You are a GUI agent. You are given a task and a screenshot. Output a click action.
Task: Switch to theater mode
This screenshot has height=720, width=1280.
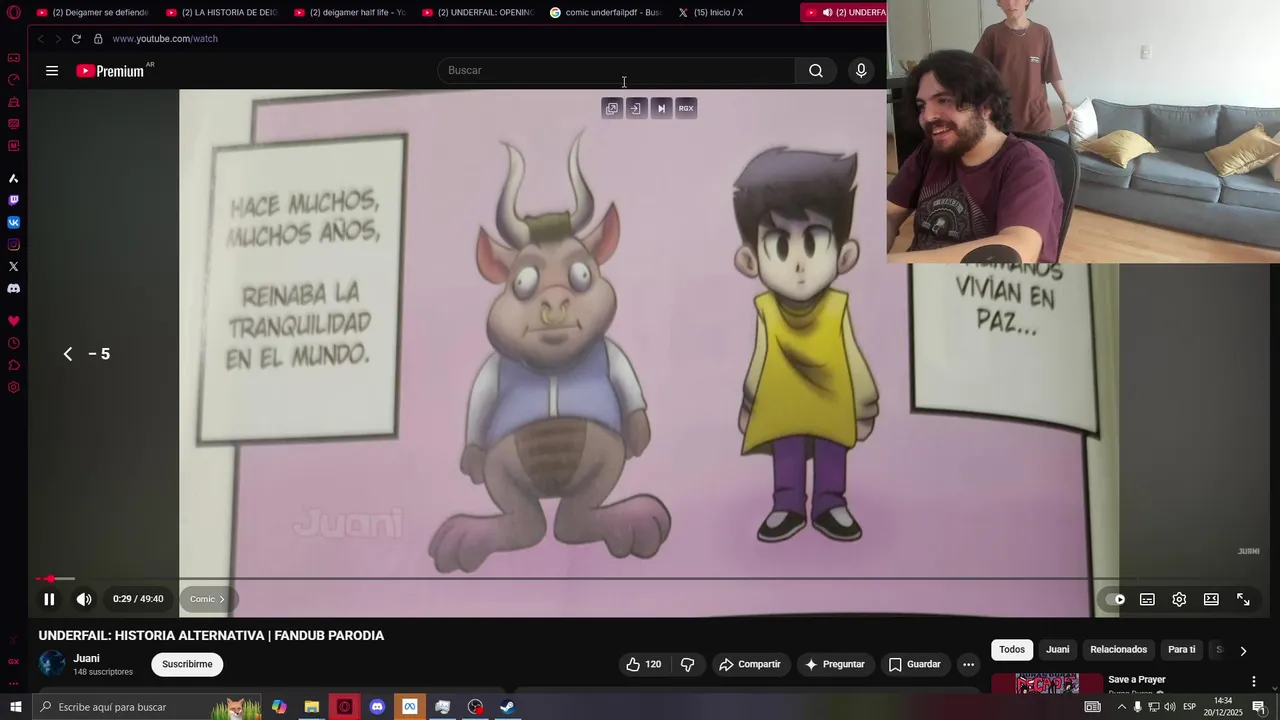[x=1211, y=599]
